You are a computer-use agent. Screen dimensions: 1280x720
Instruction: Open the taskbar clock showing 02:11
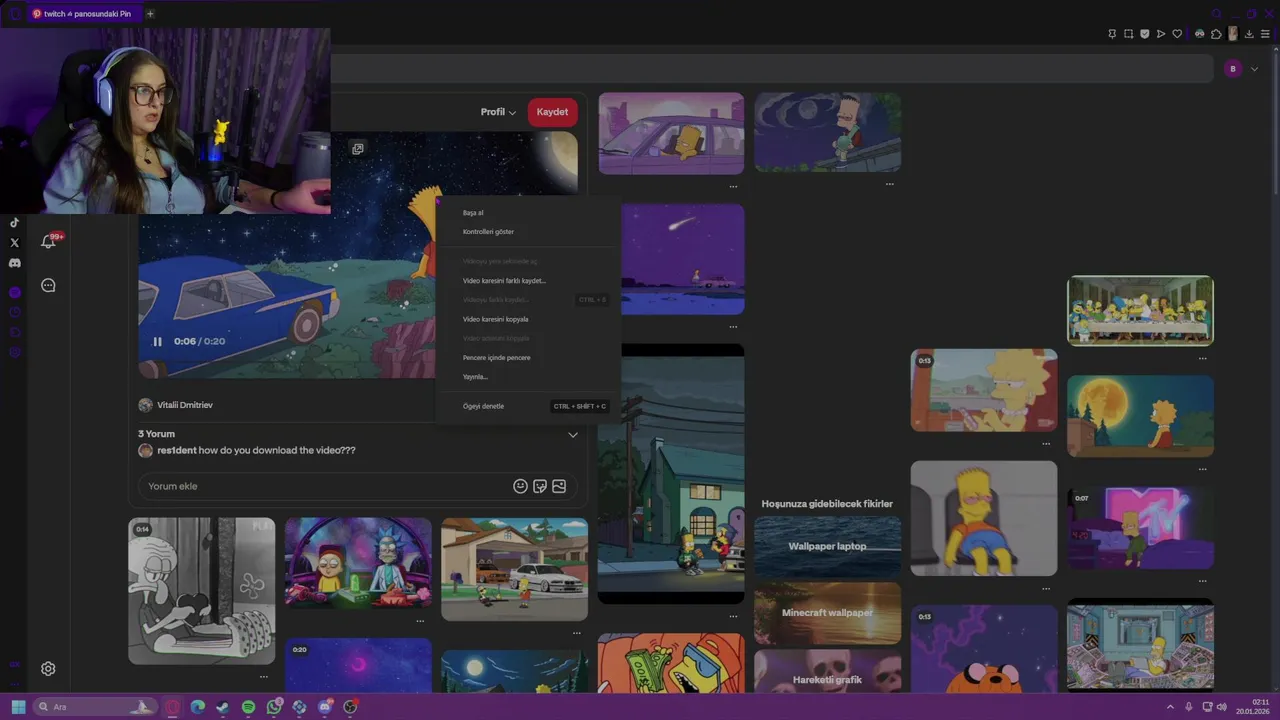coord(1253,707)
